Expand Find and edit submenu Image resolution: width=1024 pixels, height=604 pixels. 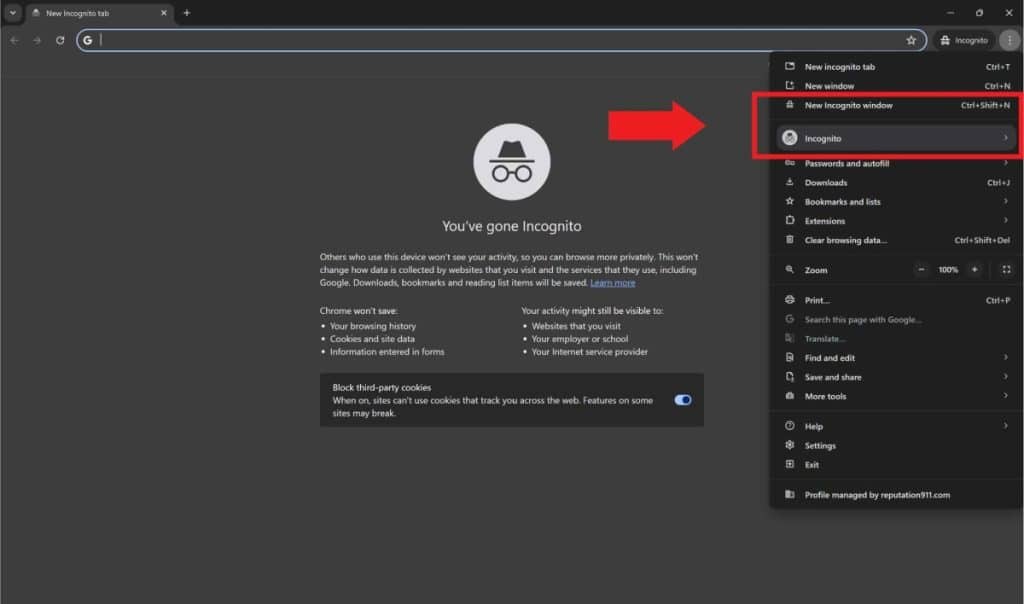point(896,358)
